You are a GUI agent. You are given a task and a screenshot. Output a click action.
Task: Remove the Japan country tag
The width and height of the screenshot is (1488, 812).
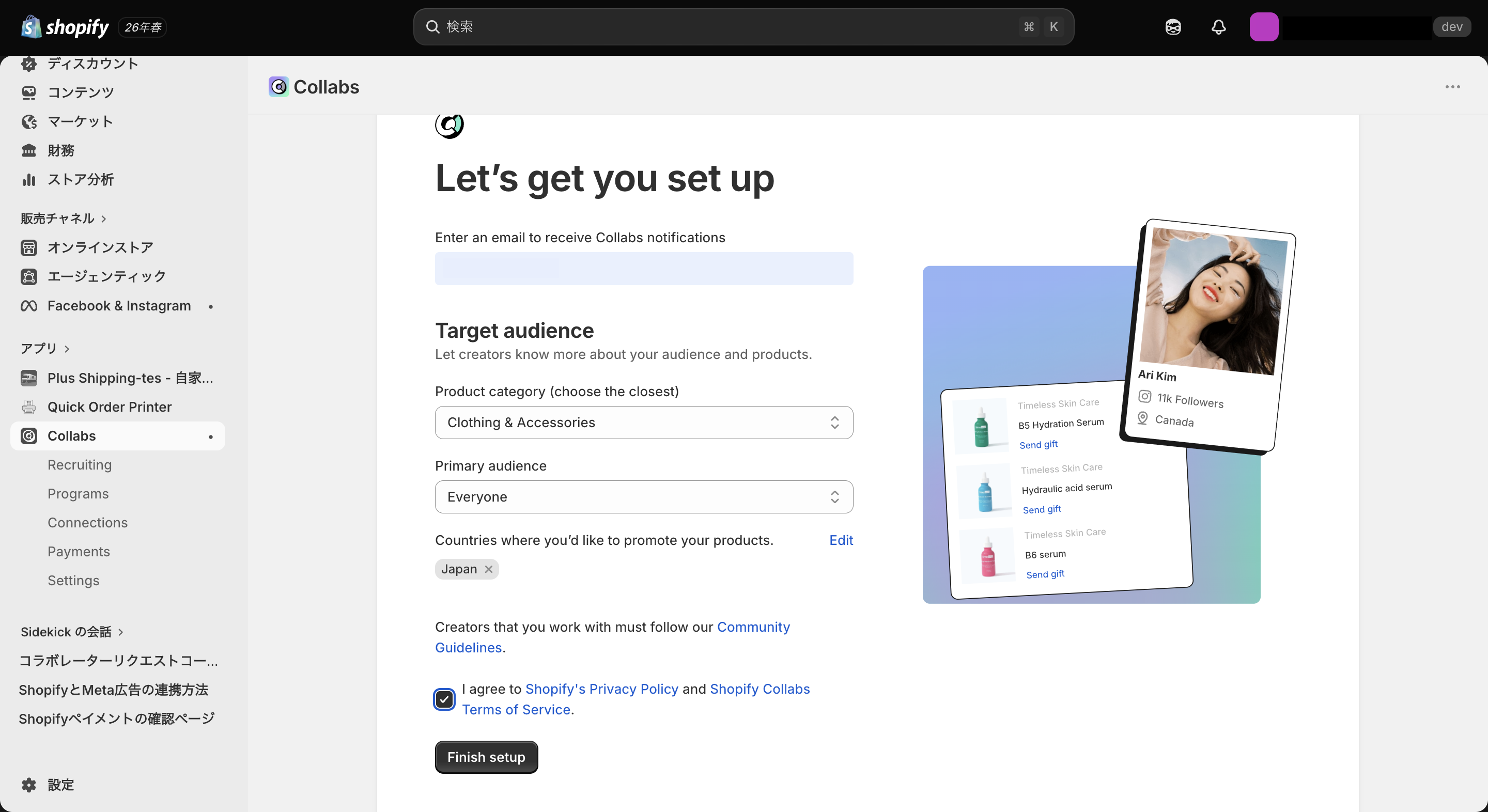click(x=489, y=569)
